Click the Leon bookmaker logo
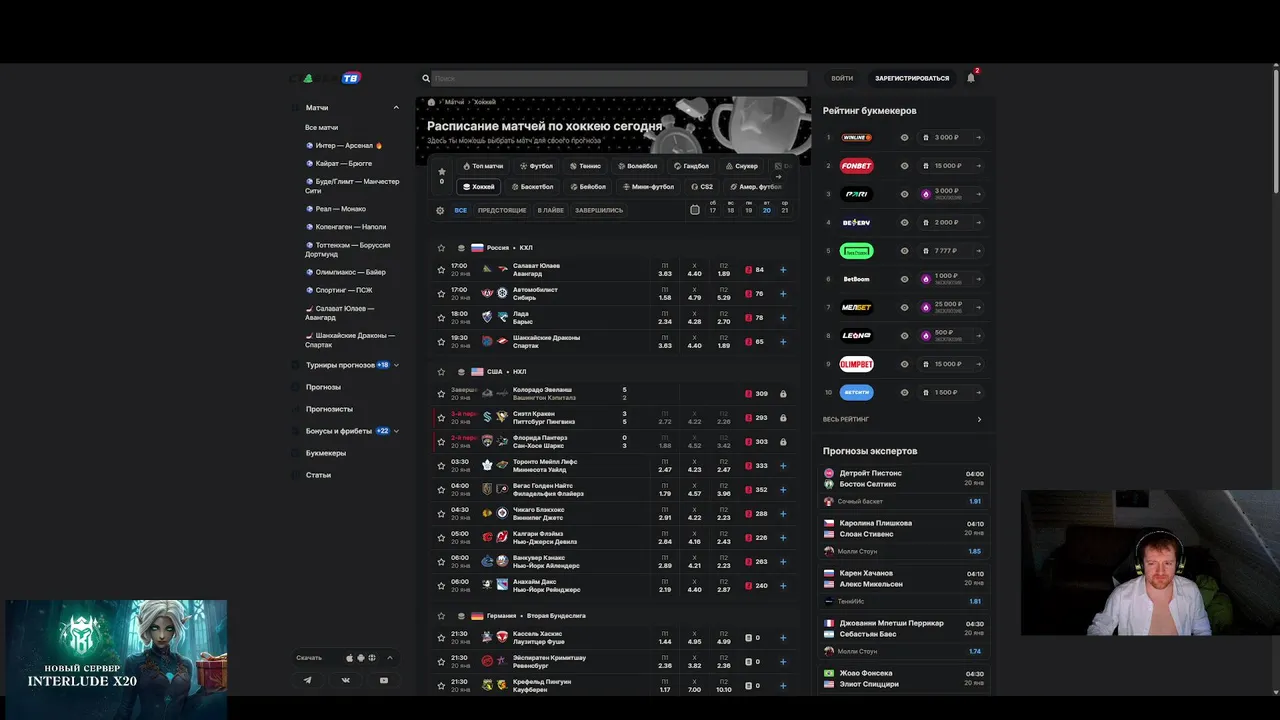The image size is (1280, 720). [x=856, y=335]
